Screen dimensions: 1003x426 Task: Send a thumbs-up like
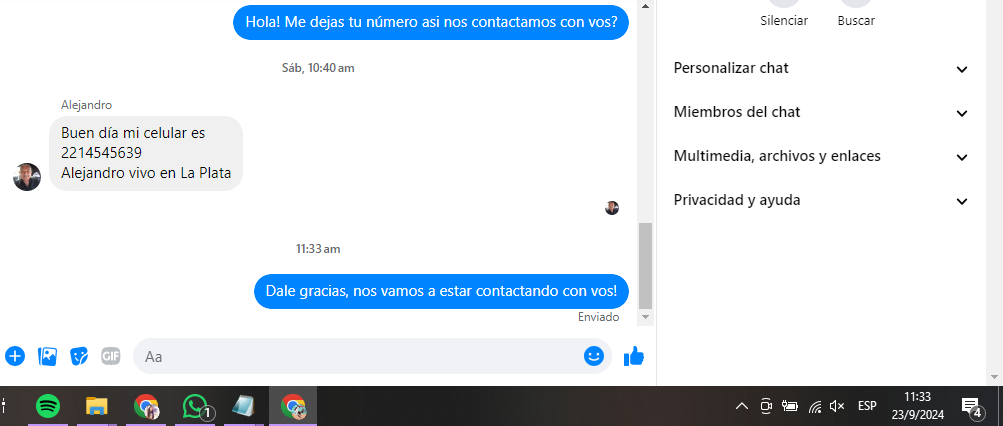(634, 356)
